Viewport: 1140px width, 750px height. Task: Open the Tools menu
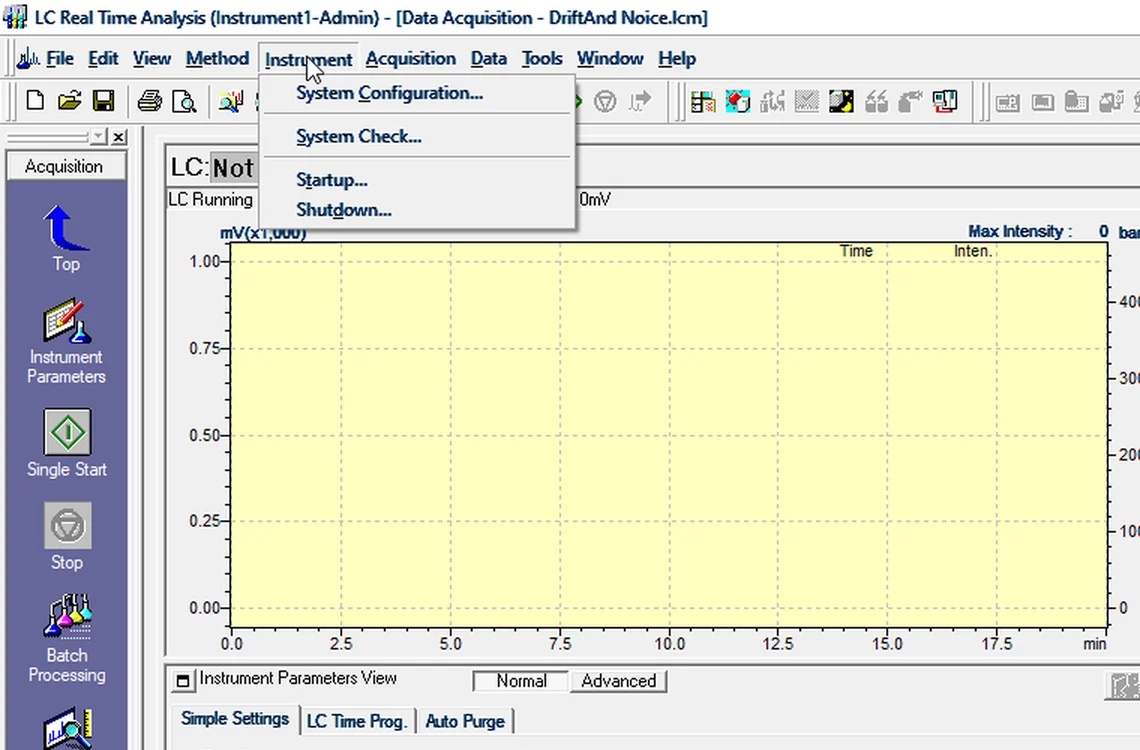542,58
